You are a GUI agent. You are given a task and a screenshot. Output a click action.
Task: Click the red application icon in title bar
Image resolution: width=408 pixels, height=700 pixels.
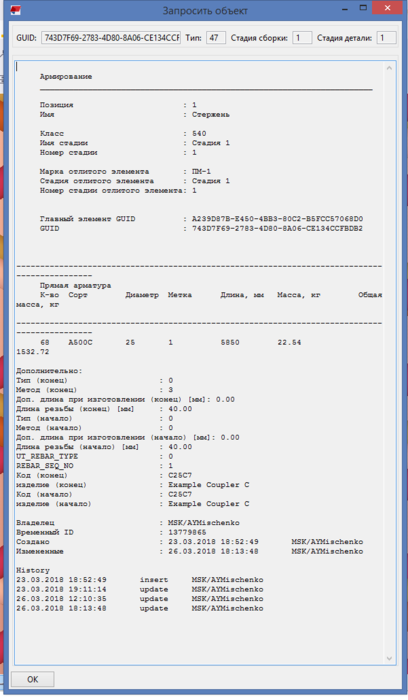(x=16, y=10)
